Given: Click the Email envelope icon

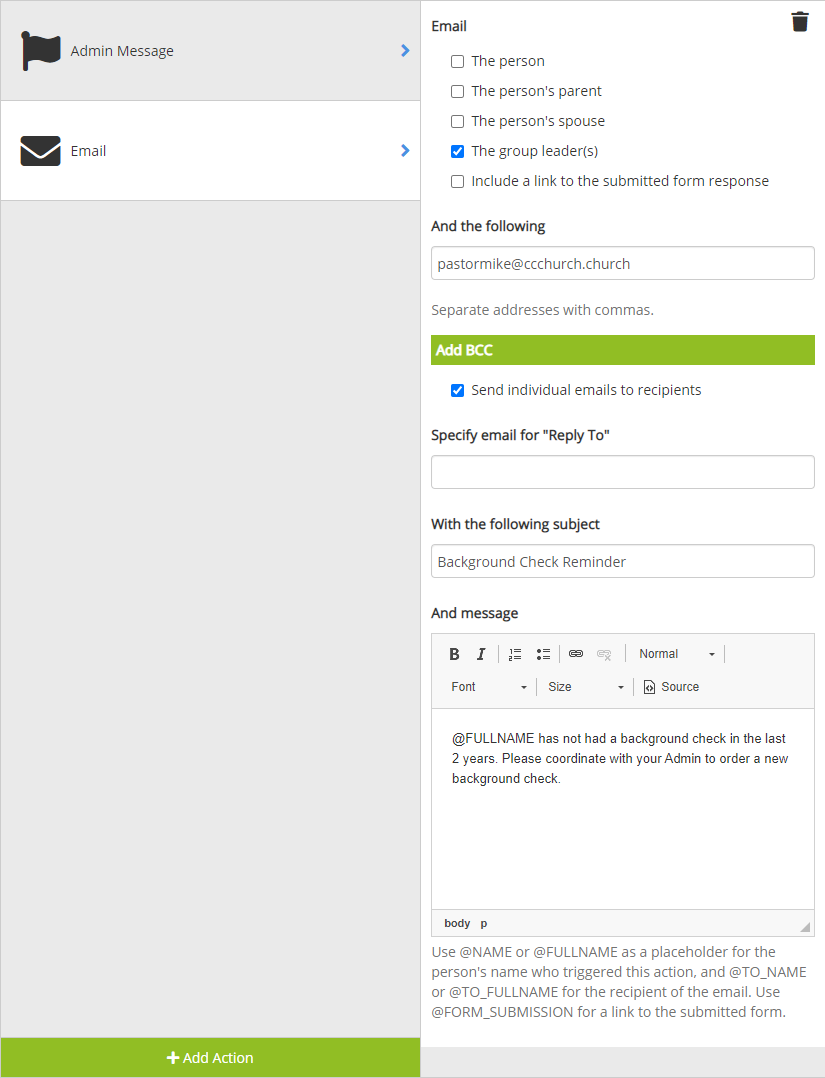Looking at the screenshot, I should [41, 151].
